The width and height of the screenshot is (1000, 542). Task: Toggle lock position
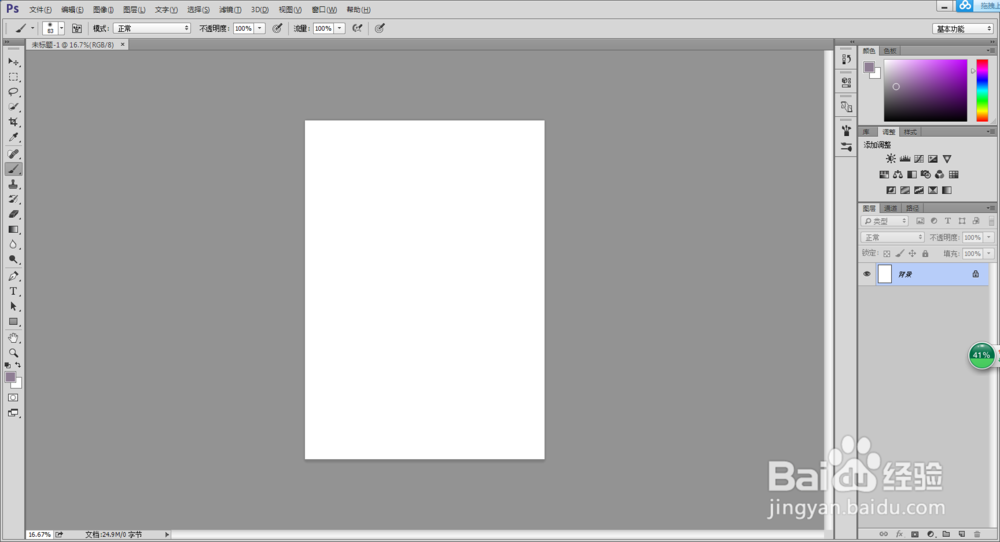coord(912,254)
